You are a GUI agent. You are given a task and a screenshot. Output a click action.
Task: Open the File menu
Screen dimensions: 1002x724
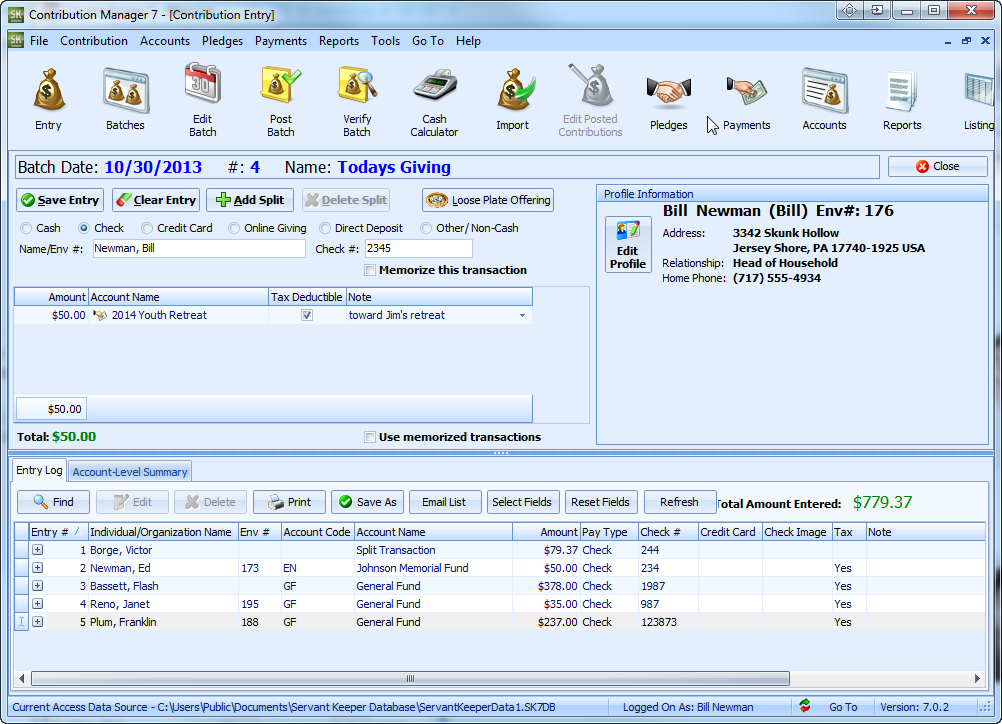39,41
